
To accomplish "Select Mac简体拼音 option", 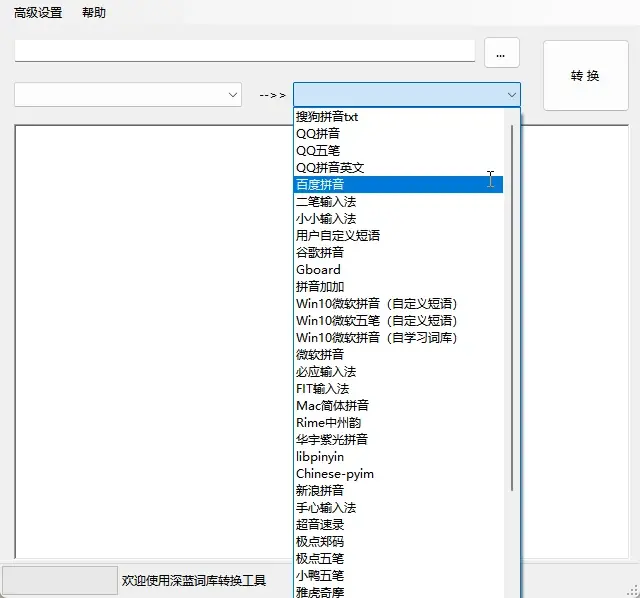I will [x=332, y=406].
